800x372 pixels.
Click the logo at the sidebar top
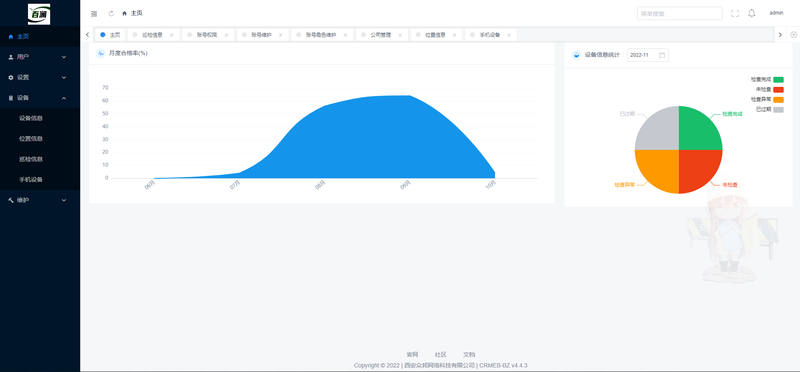pos(39,14)
